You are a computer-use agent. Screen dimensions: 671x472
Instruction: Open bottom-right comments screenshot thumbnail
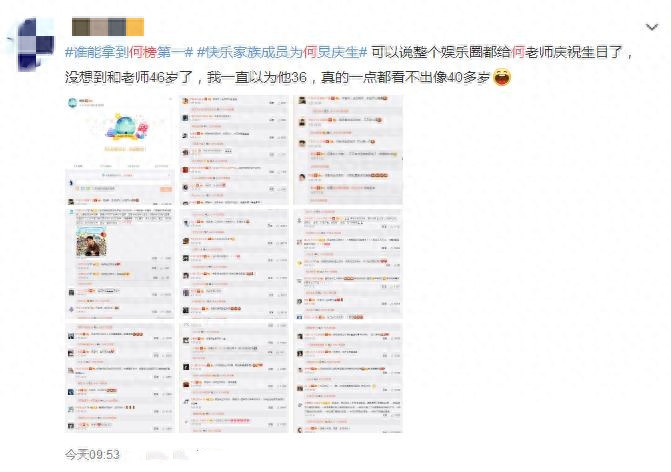coord(348,378)
